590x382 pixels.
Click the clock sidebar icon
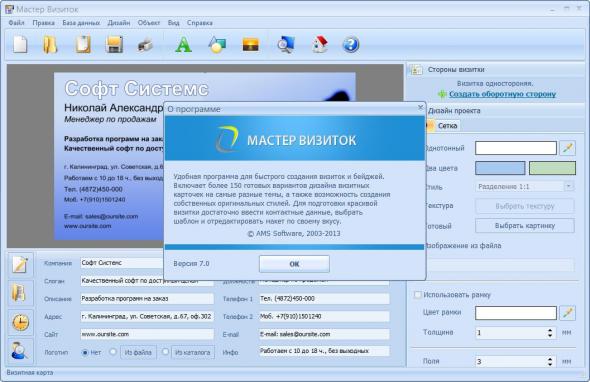pyautogui.click(x=20, y=323)
